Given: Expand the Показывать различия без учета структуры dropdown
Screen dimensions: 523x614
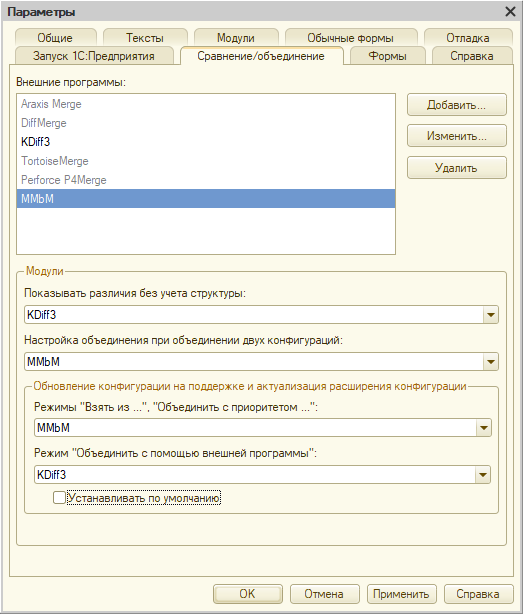Looking at the screenshot, I should [491, 315].
